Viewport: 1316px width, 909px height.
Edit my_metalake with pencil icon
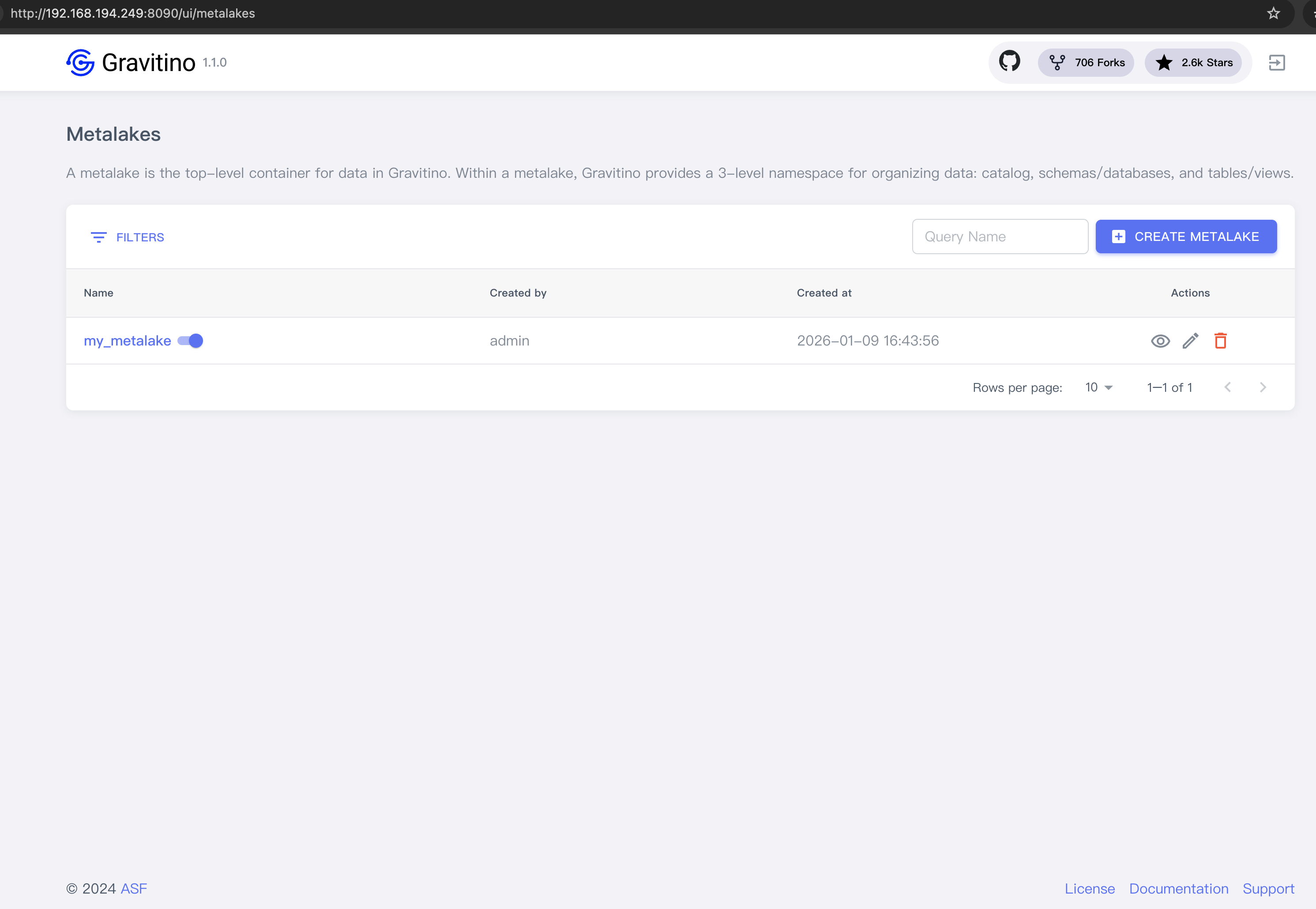point(1190,341)
